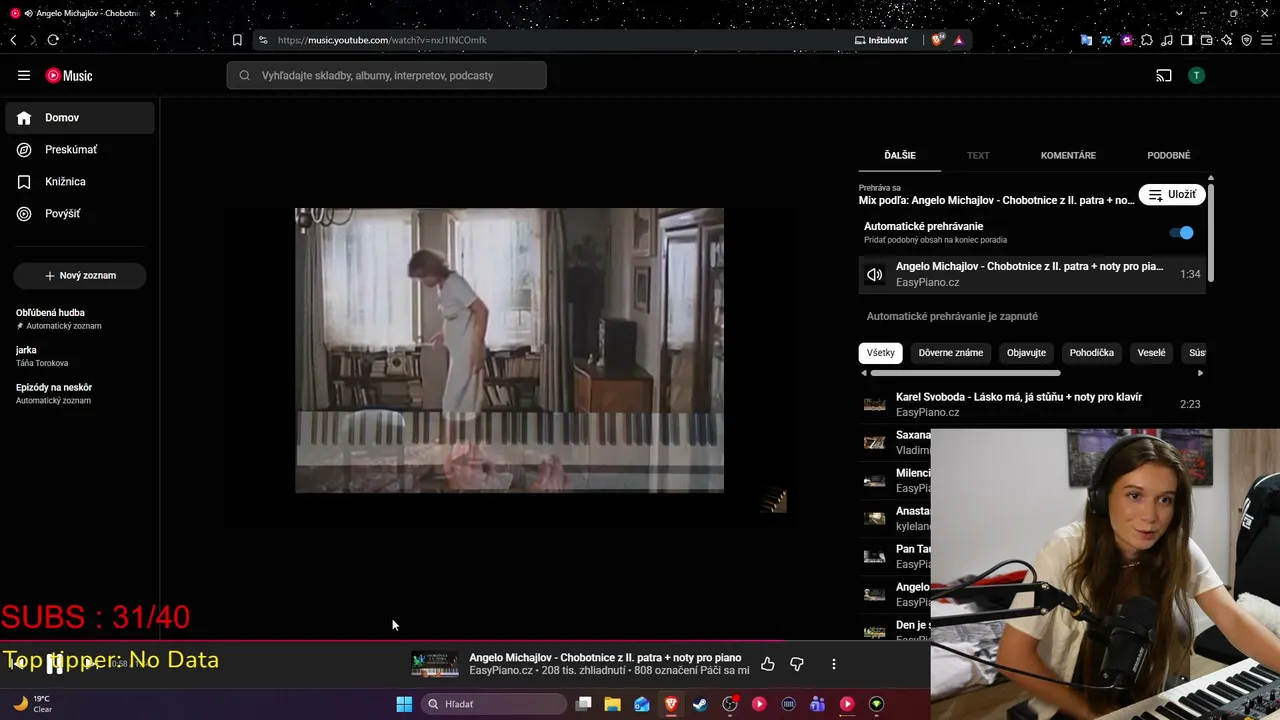1280x720 pixels.
Task: Open the browser main menu
Action: click(x=1267, y=40)
